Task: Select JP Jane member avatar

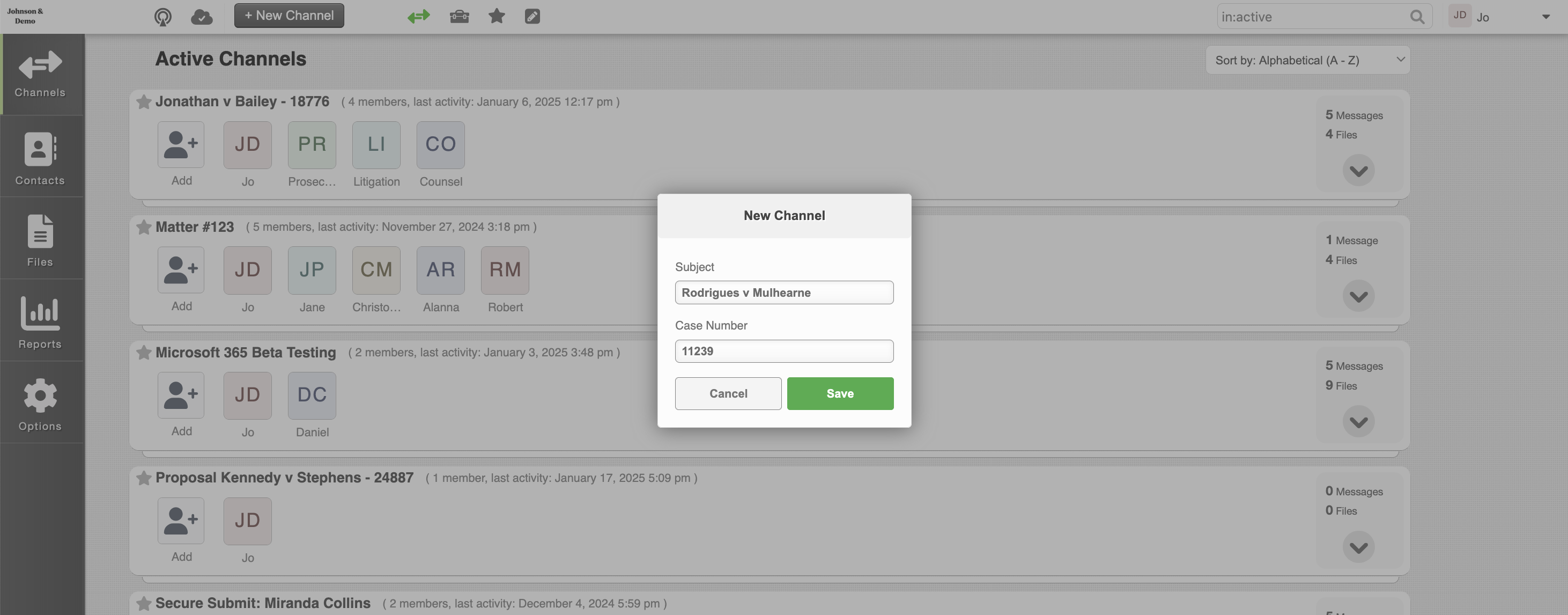Action: (312, 270)
